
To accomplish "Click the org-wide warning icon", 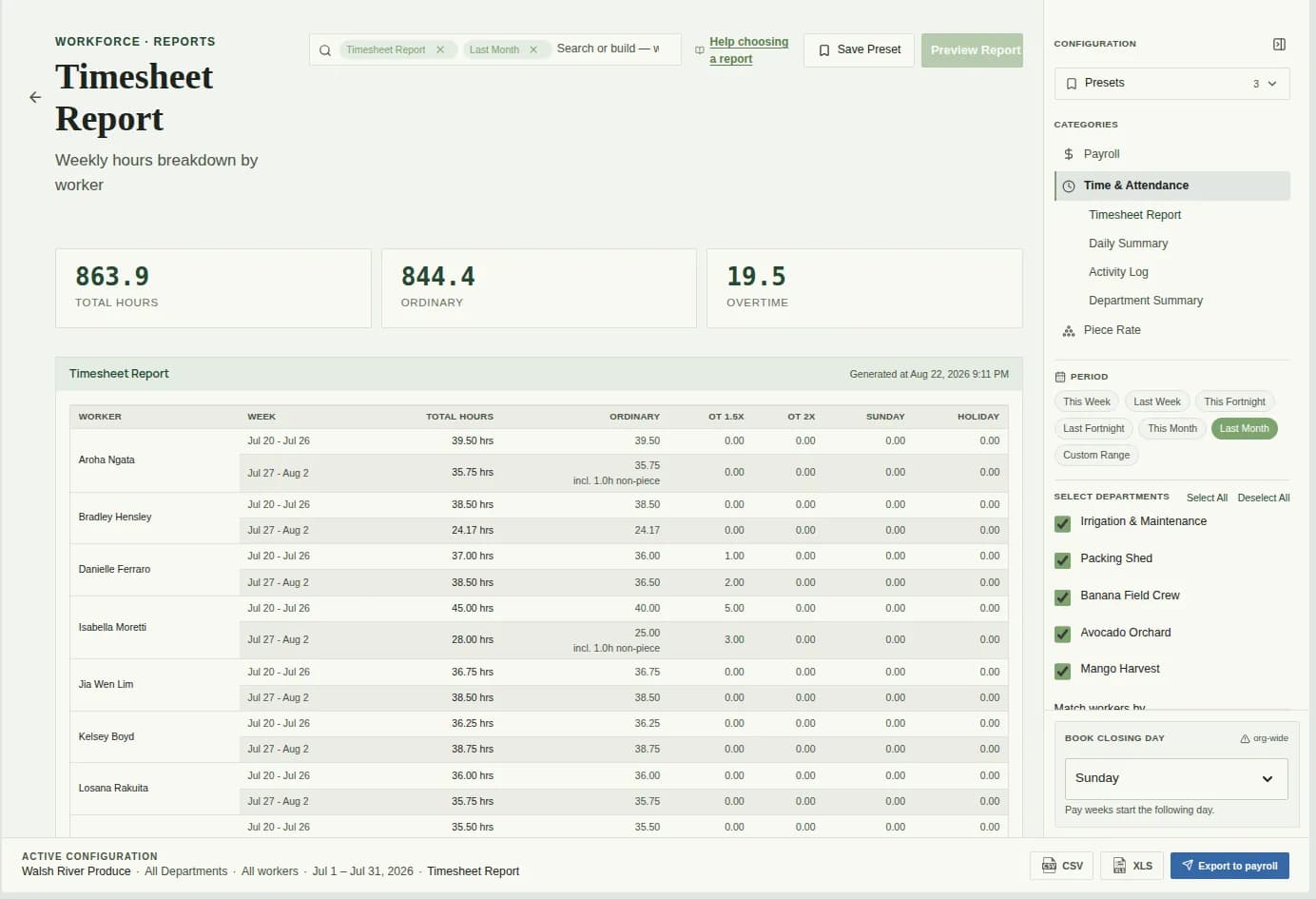I will [x=1245, y=739].
